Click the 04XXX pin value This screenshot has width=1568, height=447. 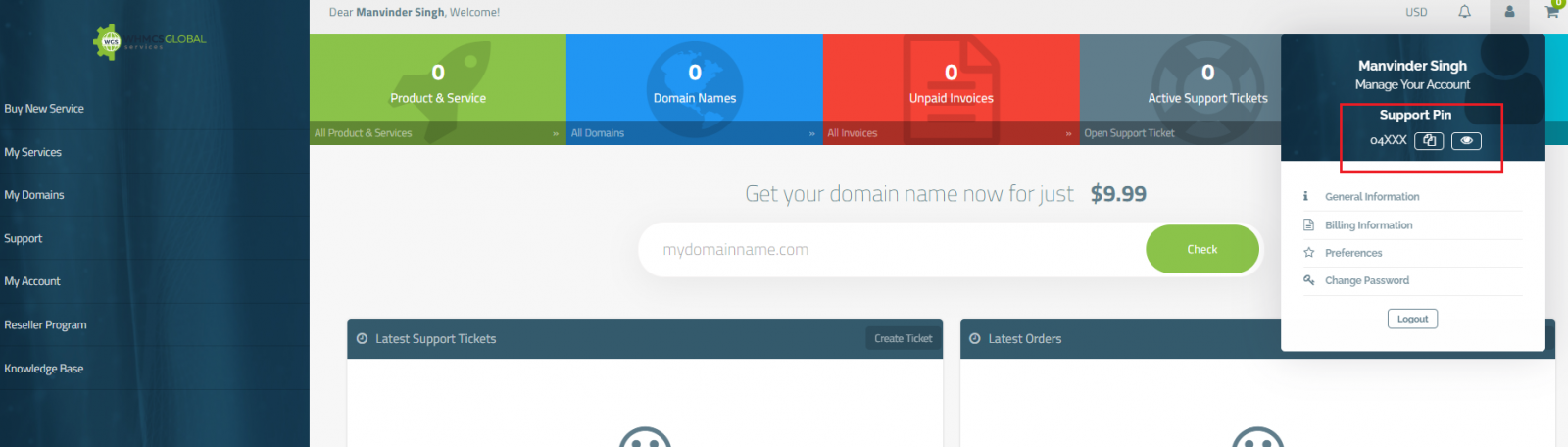click(1388, 141)
